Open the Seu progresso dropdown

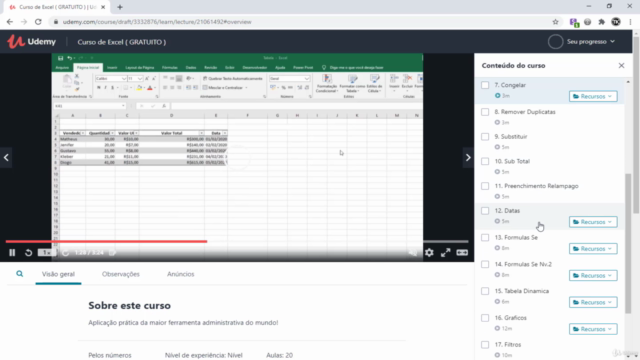click(591, 42)
